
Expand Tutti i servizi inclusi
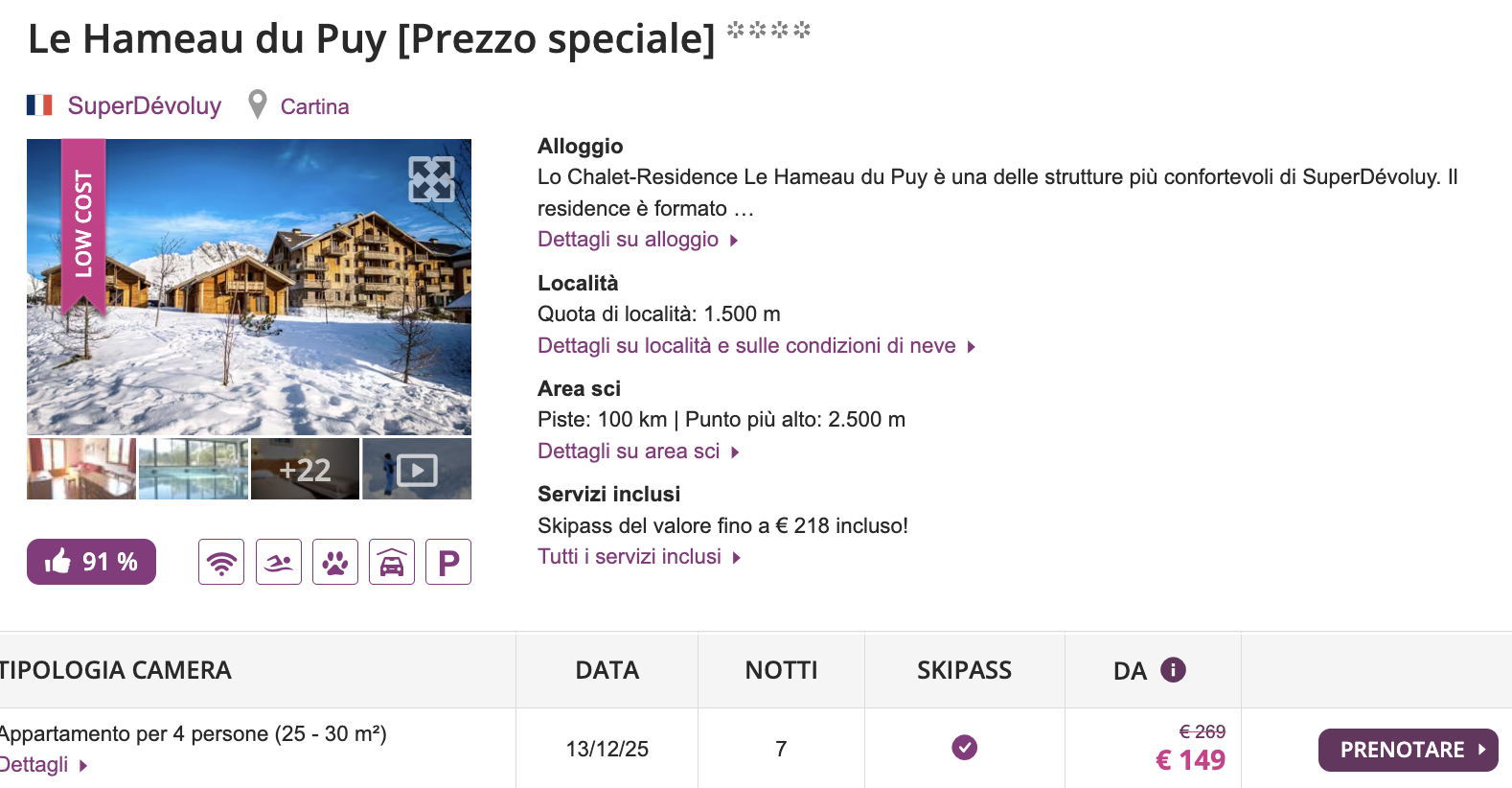[631, 556]
